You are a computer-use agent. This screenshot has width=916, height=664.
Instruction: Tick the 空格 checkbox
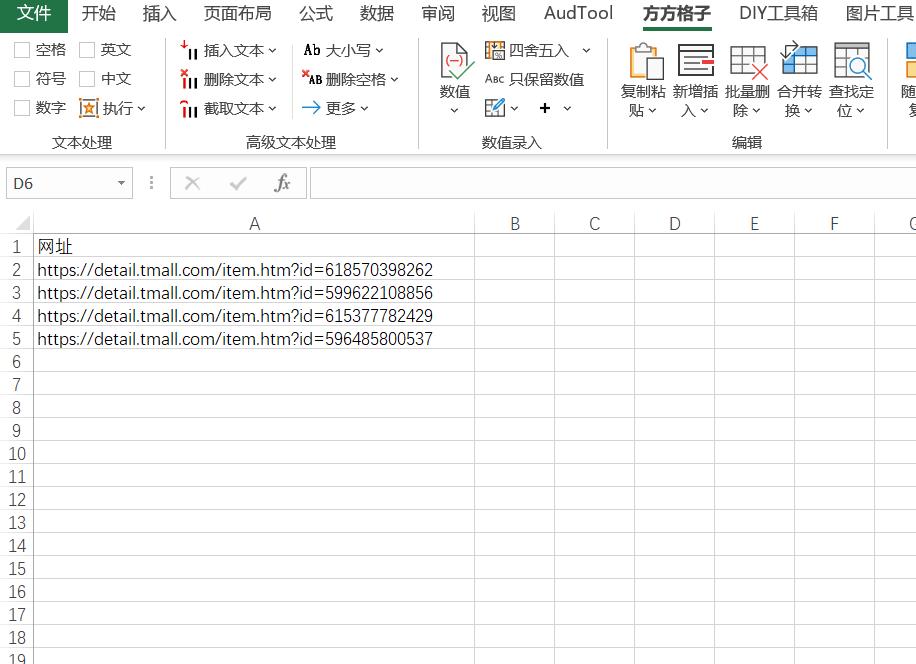(x=22, y=50)
